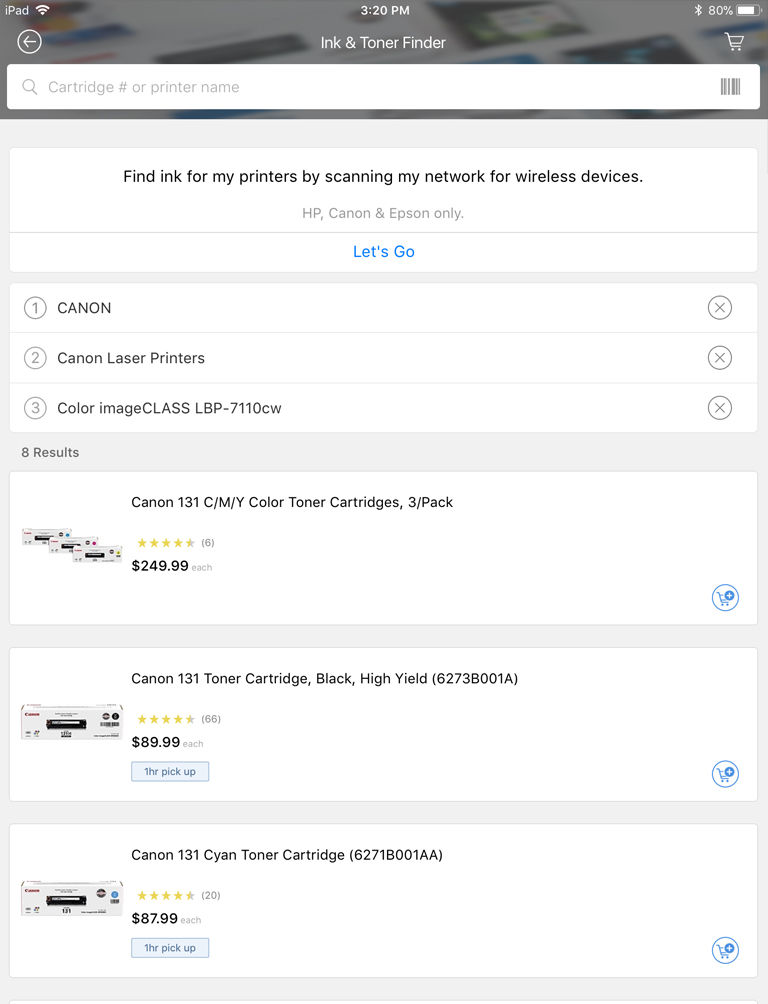View the Cyan toner cartridge thumbnail
The height and width of the screenshot is (1004, 768).
72,898
